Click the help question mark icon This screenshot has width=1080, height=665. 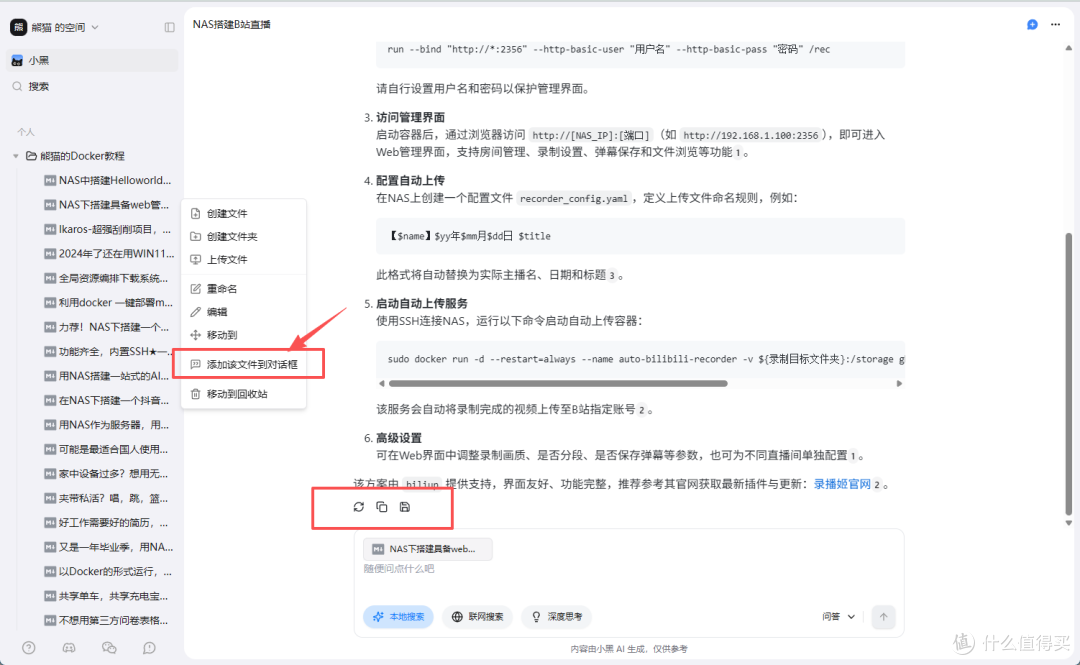coord(29,648)
